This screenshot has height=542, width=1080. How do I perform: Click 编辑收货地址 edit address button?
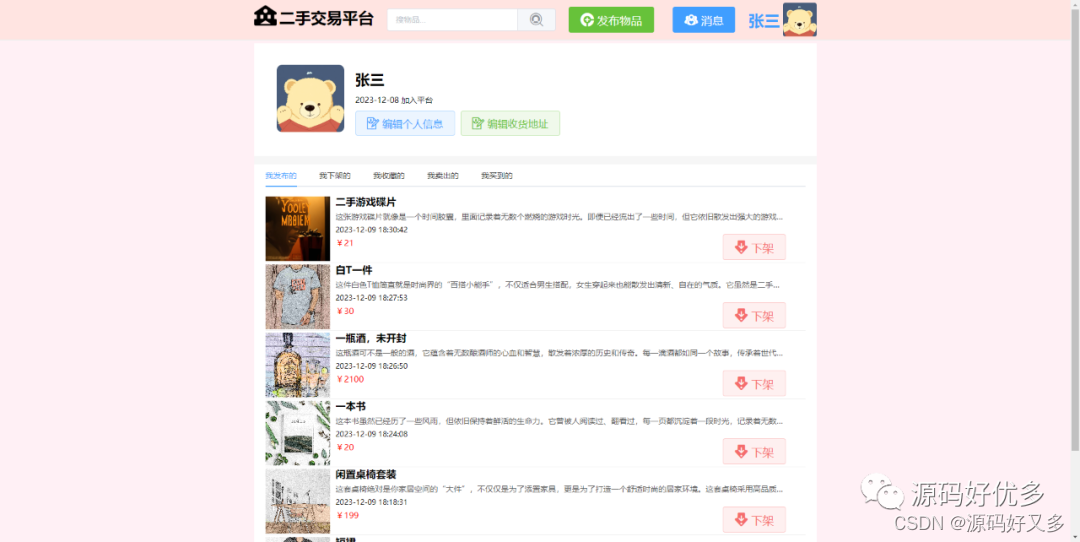click(510, 123)
